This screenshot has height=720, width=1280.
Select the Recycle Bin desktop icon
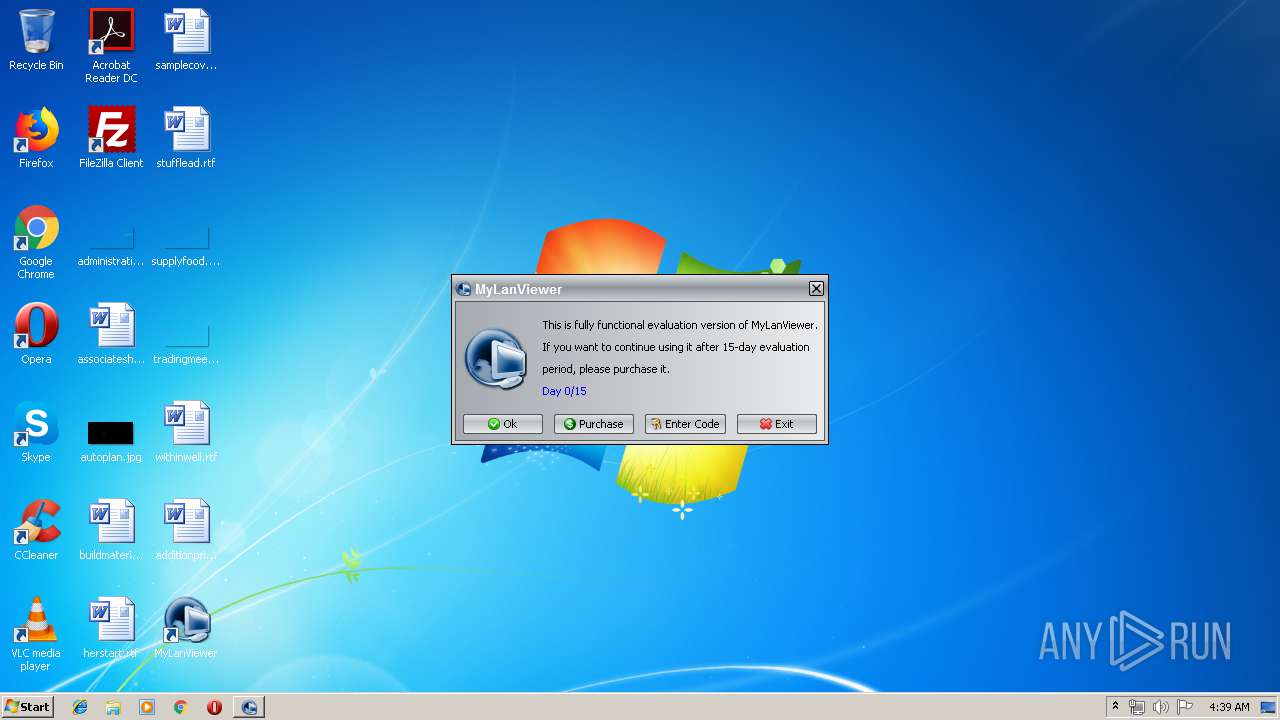coord(36,40)
